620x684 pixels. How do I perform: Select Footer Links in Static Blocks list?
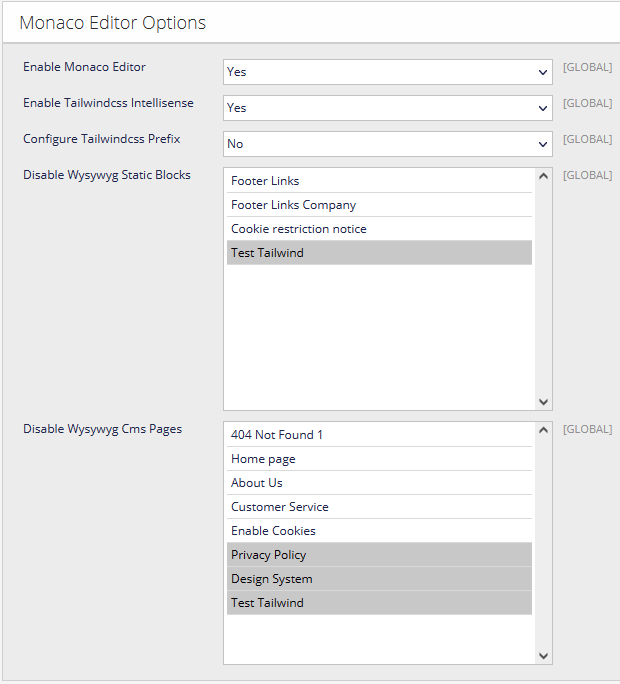(379, 181)
